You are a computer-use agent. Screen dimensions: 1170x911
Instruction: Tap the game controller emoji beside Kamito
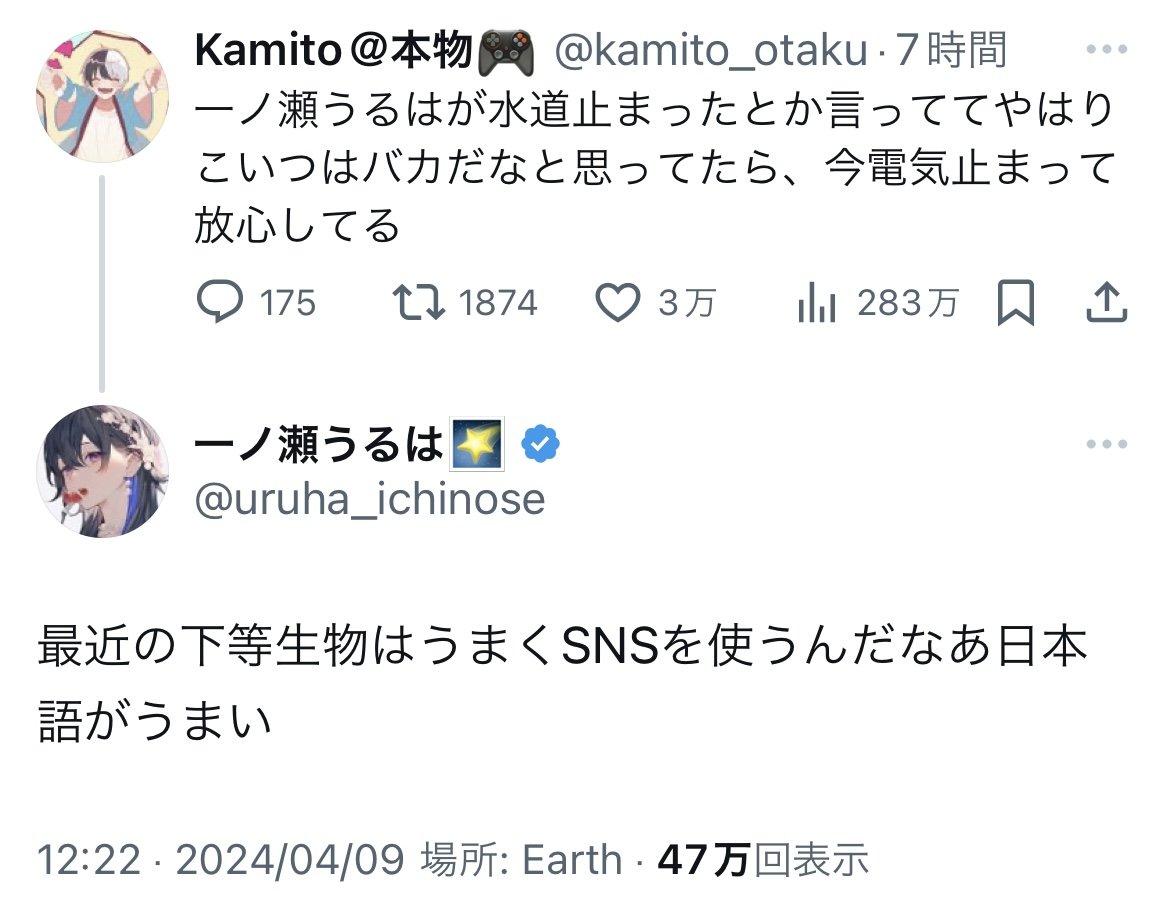tap(508, 50)
